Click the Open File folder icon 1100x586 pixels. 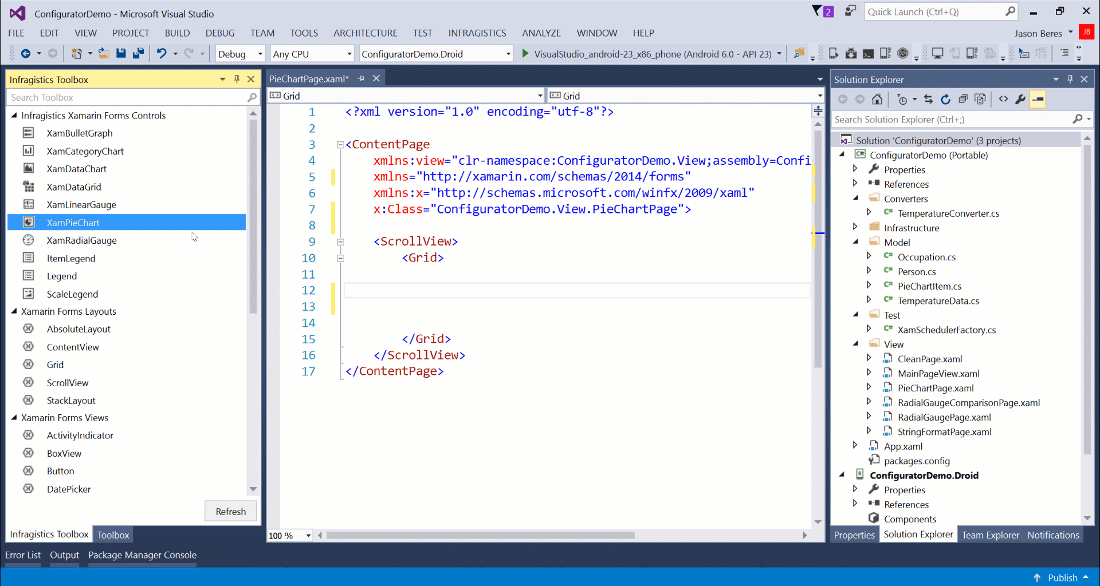(103, 53)
